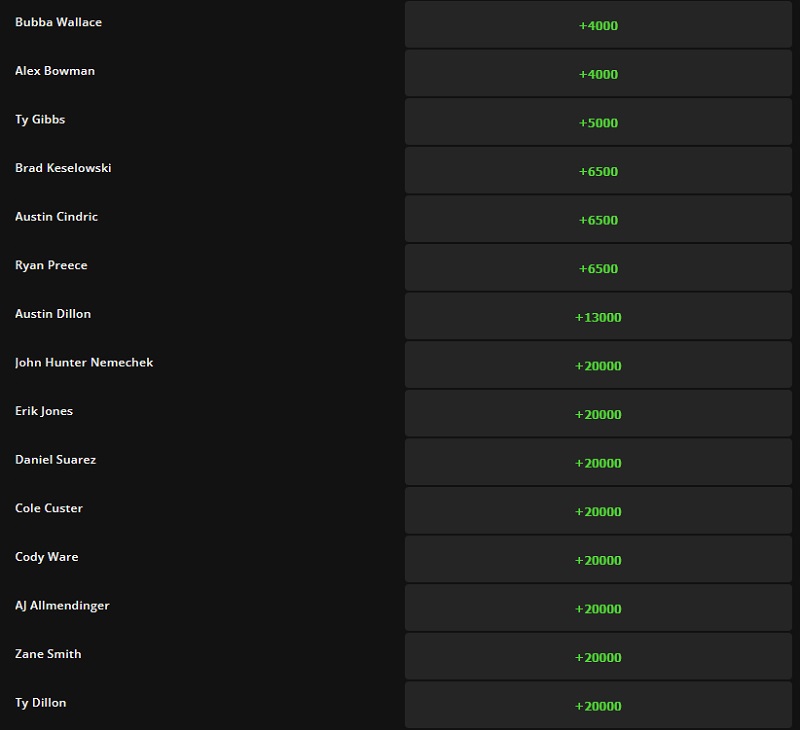Click the name Ryan Preece
Viewport: 800px width, 730px height.
[x=51, y=265]
